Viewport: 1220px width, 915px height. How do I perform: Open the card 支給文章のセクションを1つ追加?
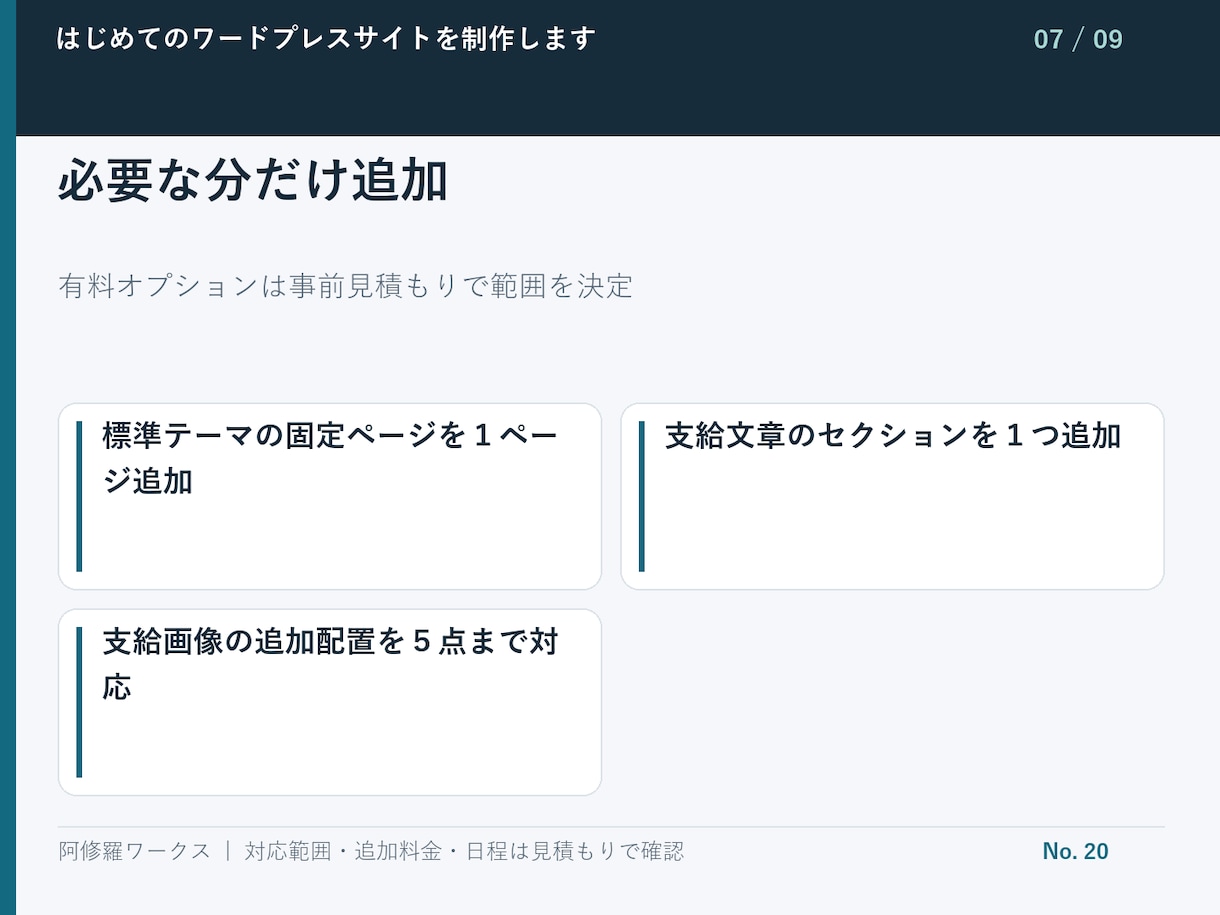point(892,497)
